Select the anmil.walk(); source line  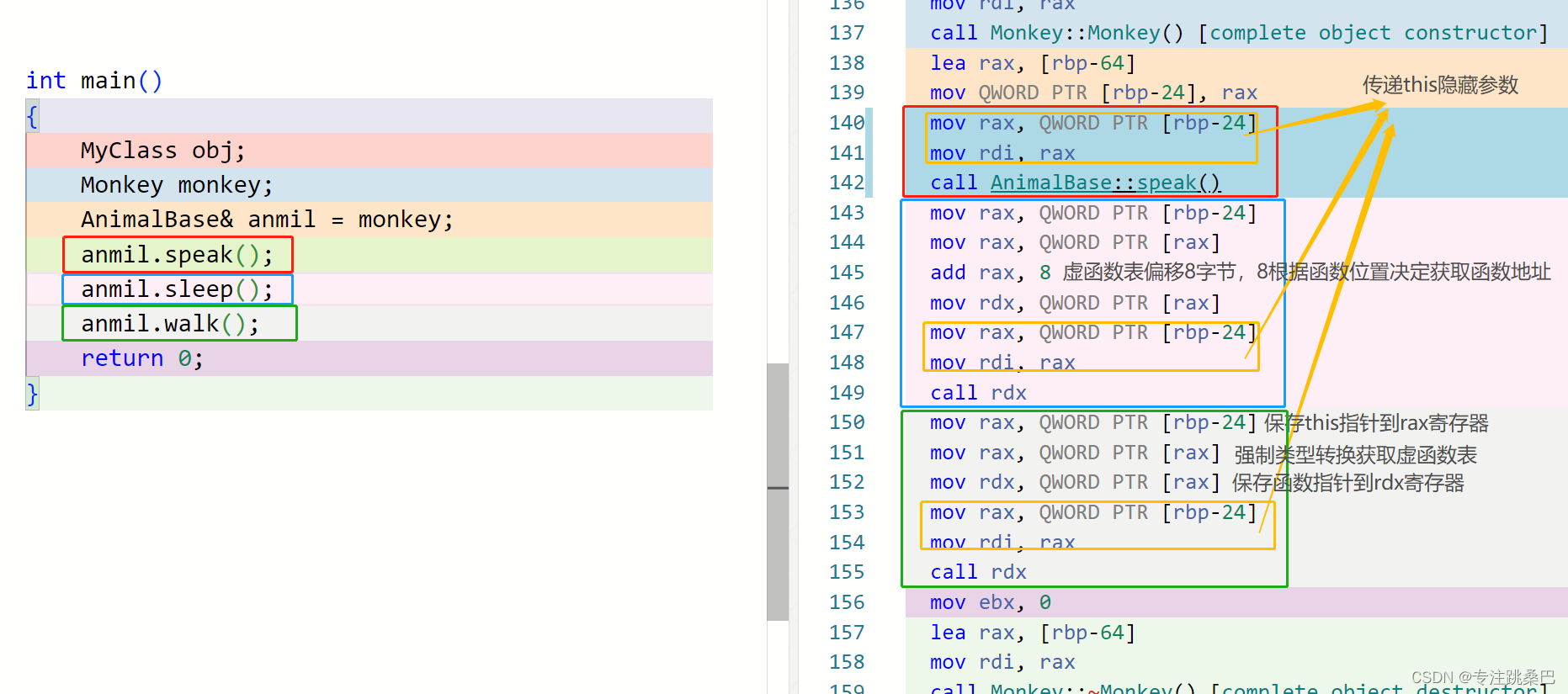[170, 324]
